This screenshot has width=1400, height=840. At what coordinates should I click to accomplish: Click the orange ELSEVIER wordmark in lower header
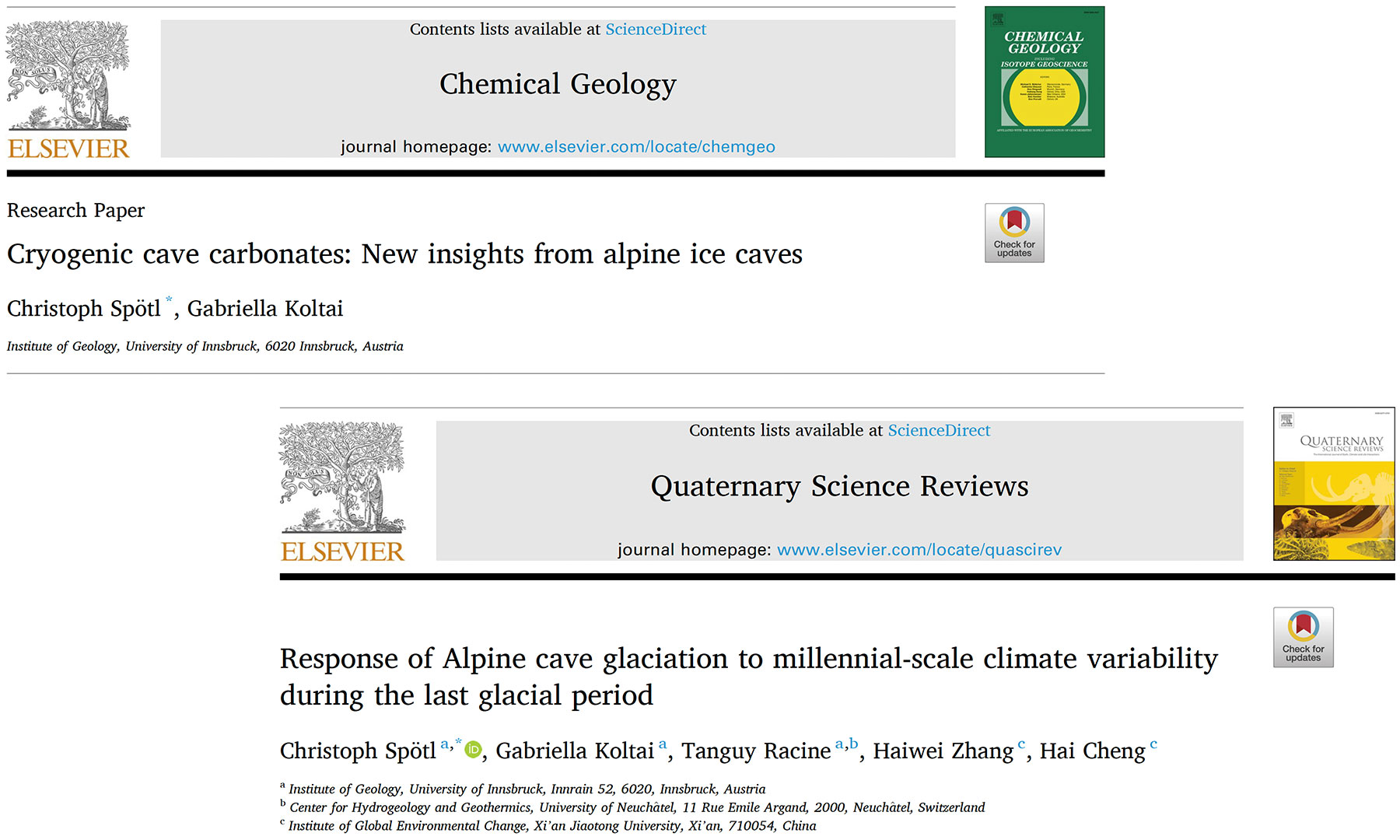coord(342,551)
